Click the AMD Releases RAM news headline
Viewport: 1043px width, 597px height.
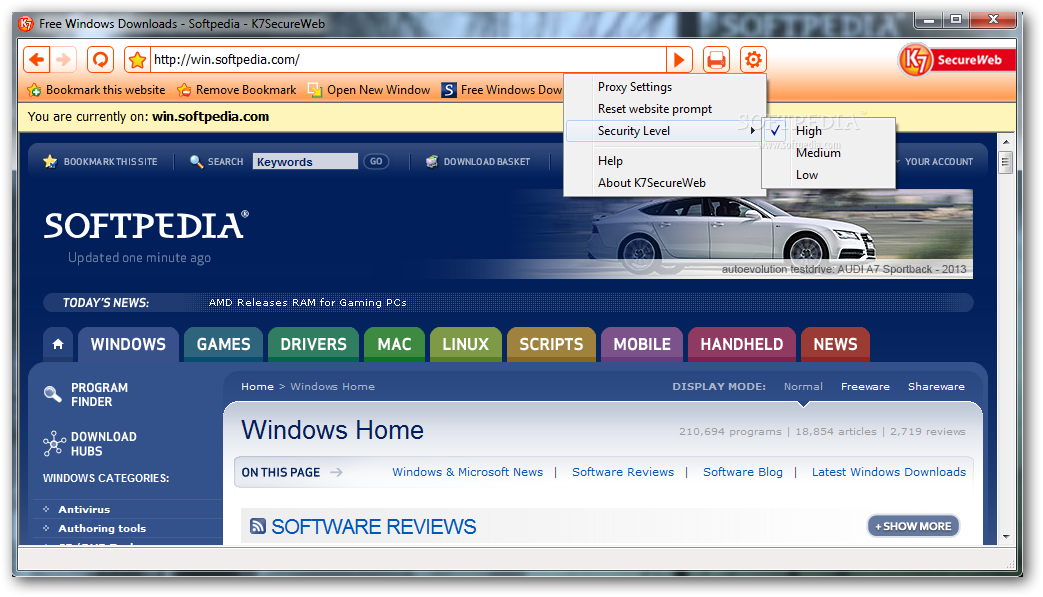point(307,302)
